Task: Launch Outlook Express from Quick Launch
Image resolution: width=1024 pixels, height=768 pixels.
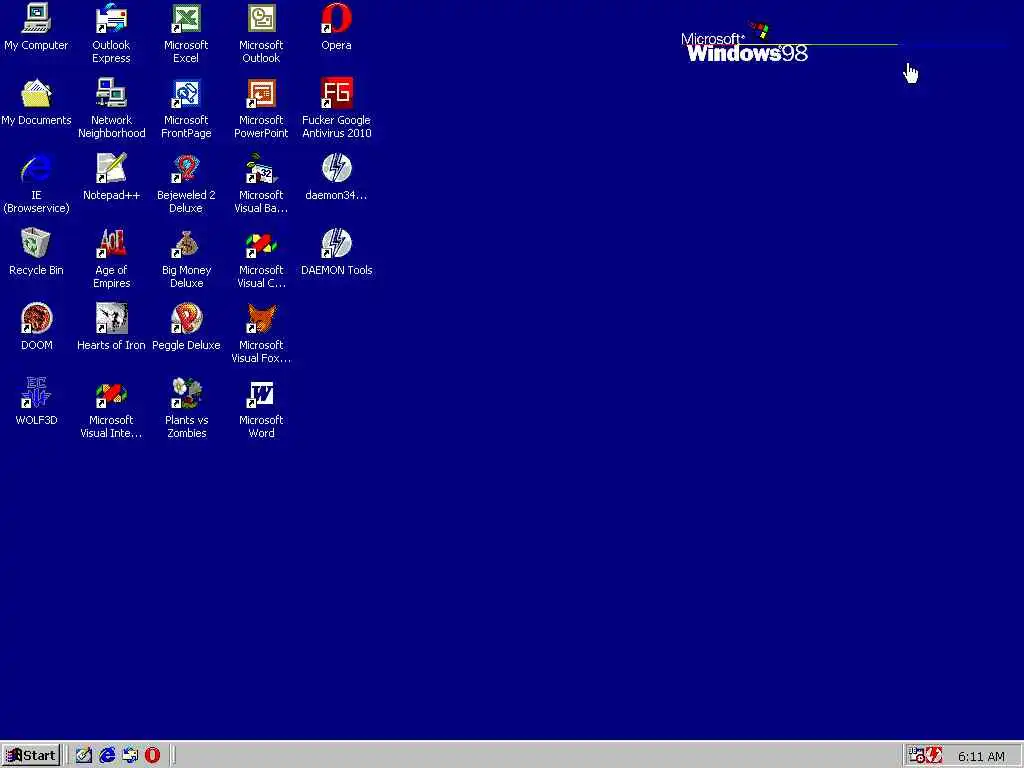Action: [130, 755]
